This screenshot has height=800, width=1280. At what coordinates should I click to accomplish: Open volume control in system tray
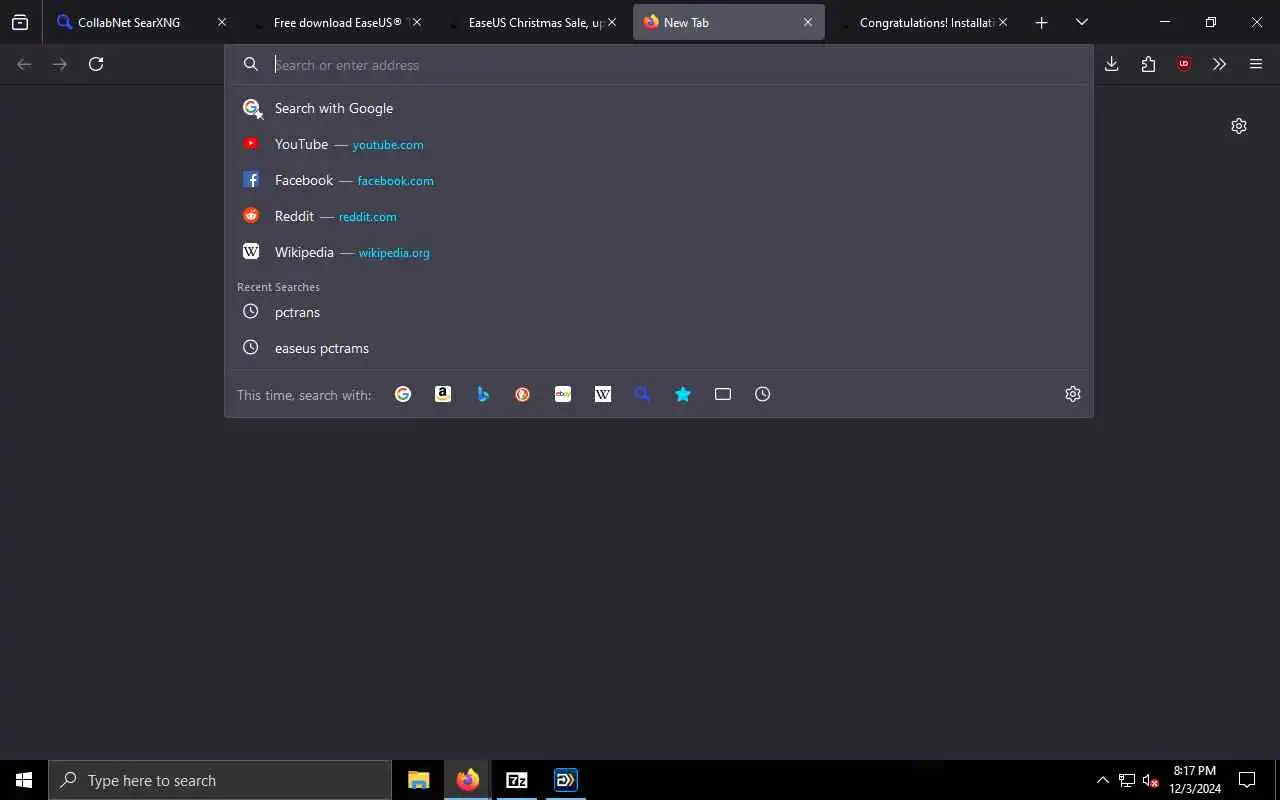coord(1150,780)
